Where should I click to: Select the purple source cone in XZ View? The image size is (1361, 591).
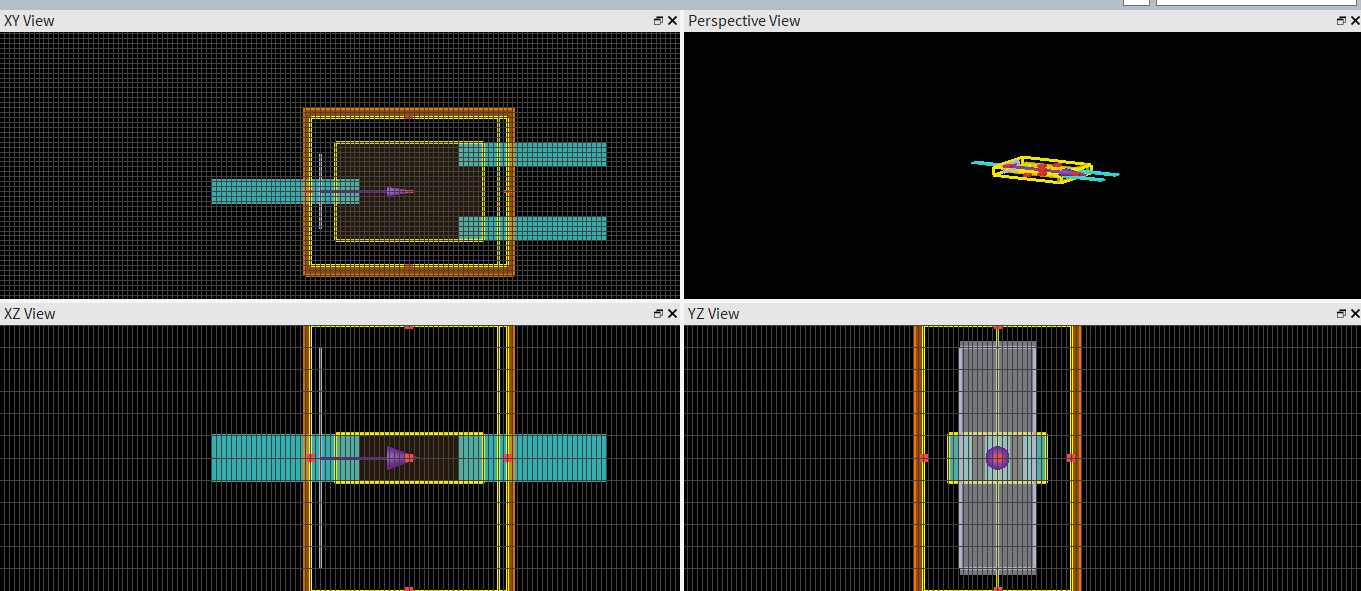click(x=399, y=458)
